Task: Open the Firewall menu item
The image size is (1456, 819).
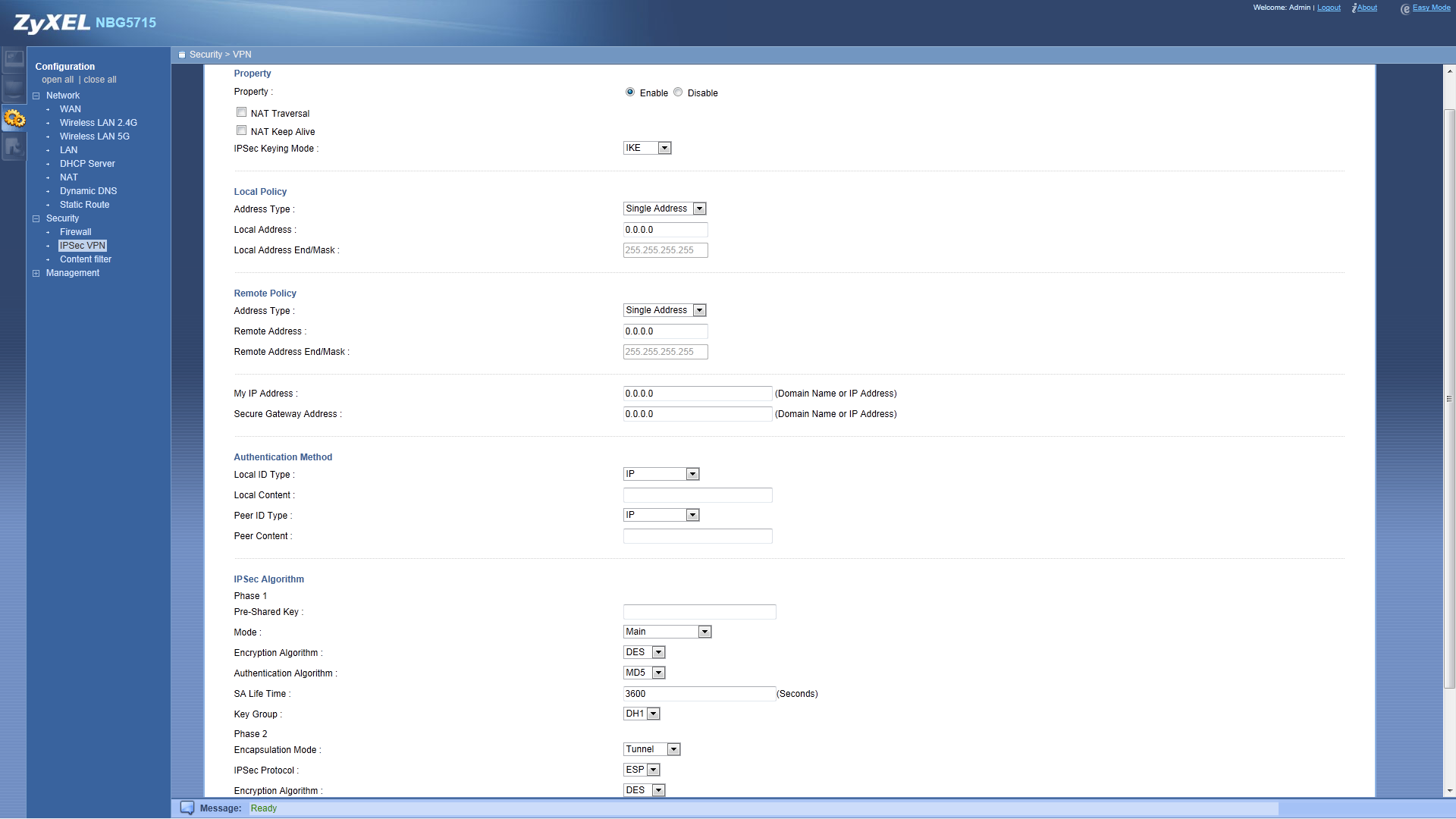Action: tap(75, 232)
